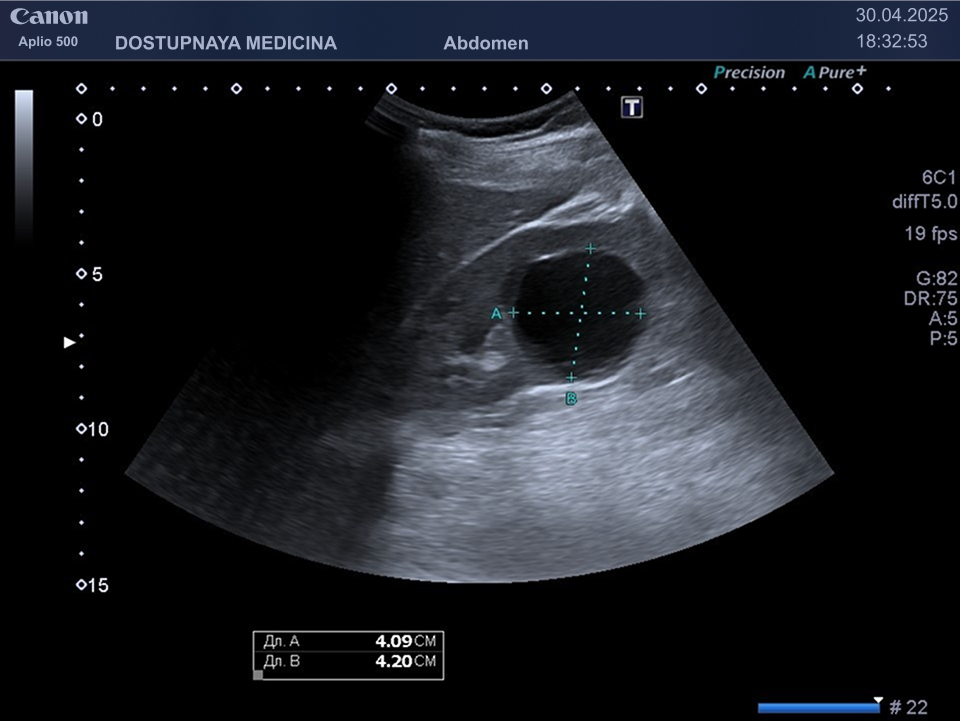Click the bottom caliper cross of measurement B
This screenshot has height=722, width=960.
coord(571,378)
